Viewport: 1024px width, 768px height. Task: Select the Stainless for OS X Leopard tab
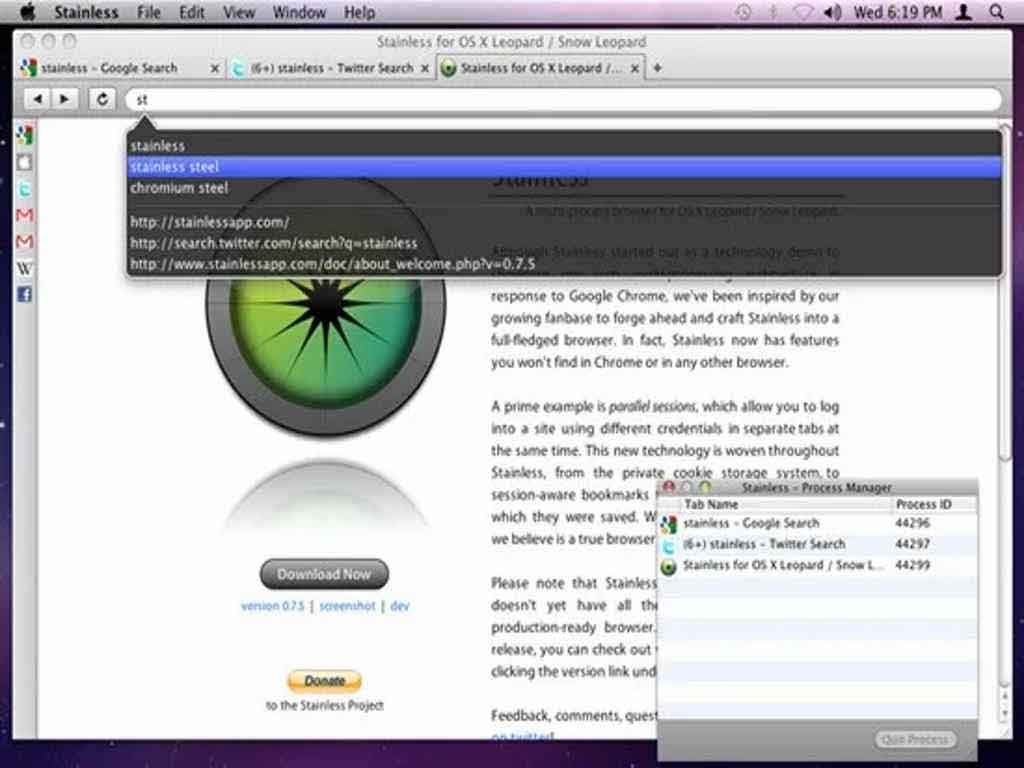pyautogui.click(x=541, y=68)
